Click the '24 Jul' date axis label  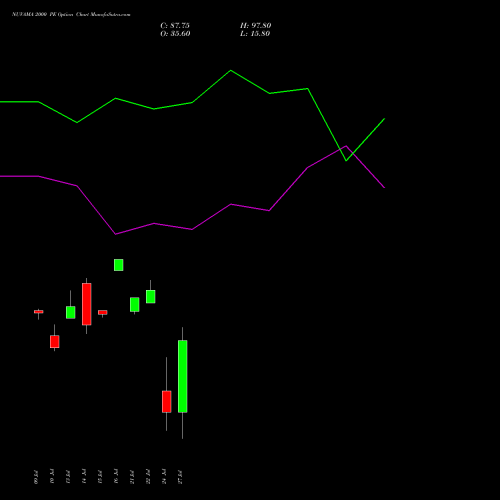tap(164, 477)
